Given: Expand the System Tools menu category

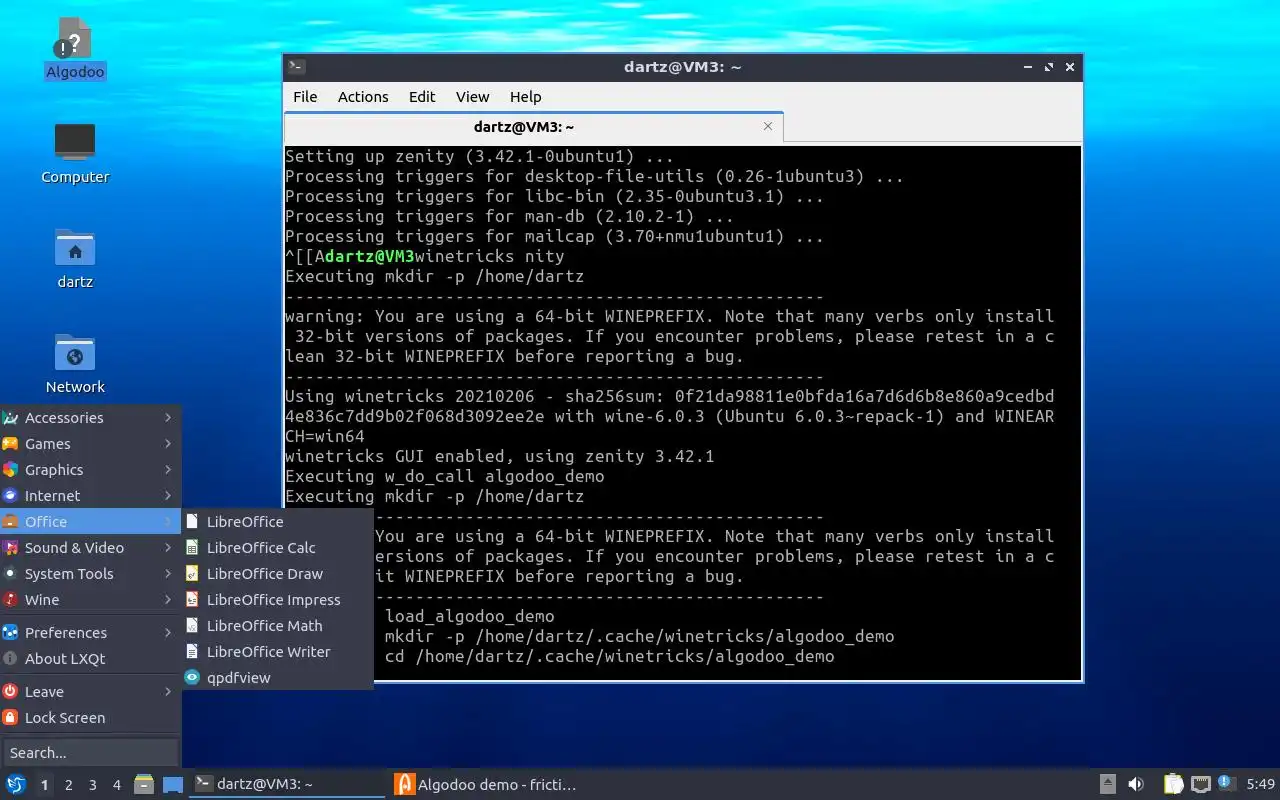Looking at the screenshot, I should (90, 574).
